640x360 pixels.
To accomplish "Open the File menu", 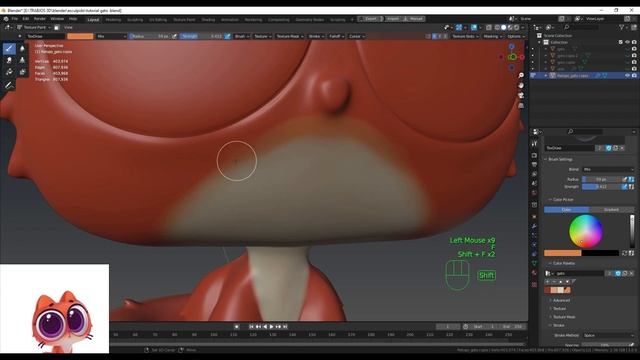I will tap(15, 19).
